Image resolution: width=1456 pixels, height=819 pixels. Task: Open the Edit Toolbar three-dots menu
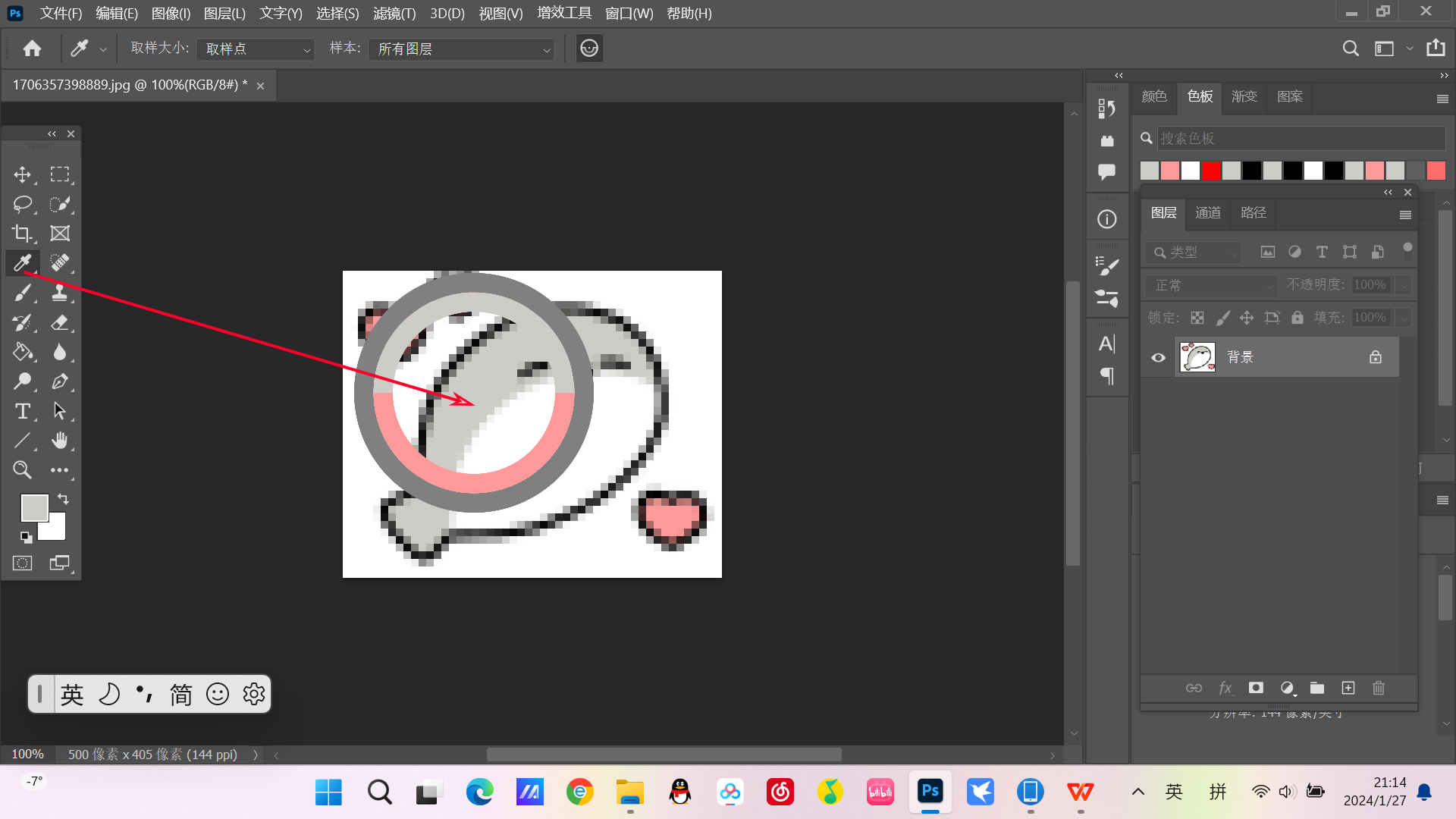tap(60, 470)
